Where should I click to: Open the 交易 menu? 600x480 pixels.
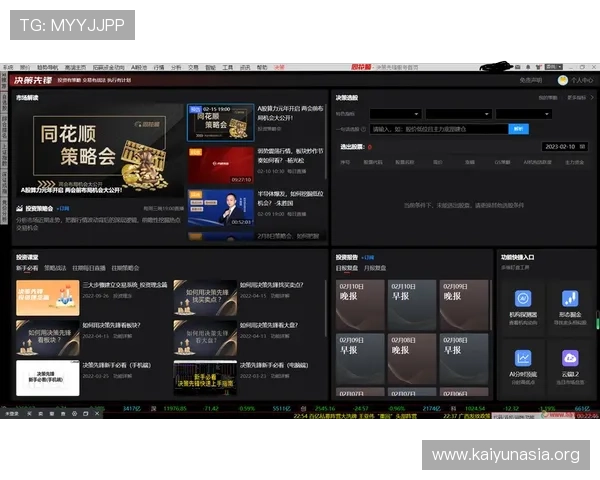pyautogui.click(x=193, y=67)
